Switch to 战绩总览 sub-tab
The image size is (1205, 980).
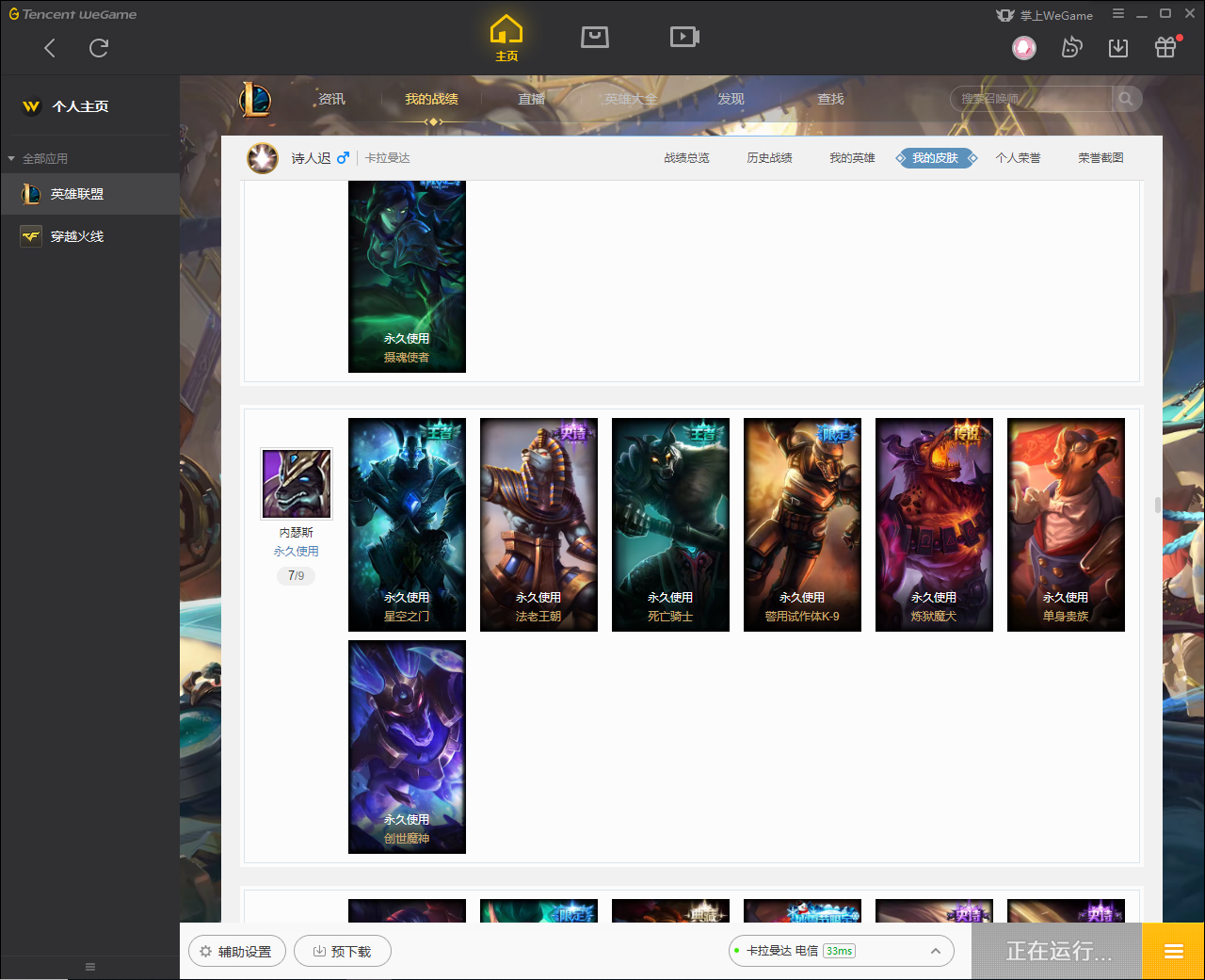pyautogui.click(x=686, y=158)
